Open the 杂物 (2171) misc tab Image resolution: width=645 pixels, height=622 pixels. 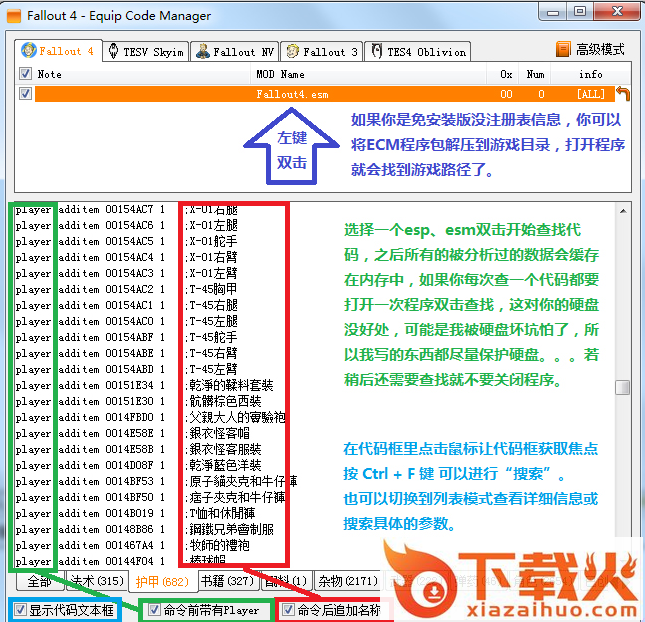click(x=348, y=581)
